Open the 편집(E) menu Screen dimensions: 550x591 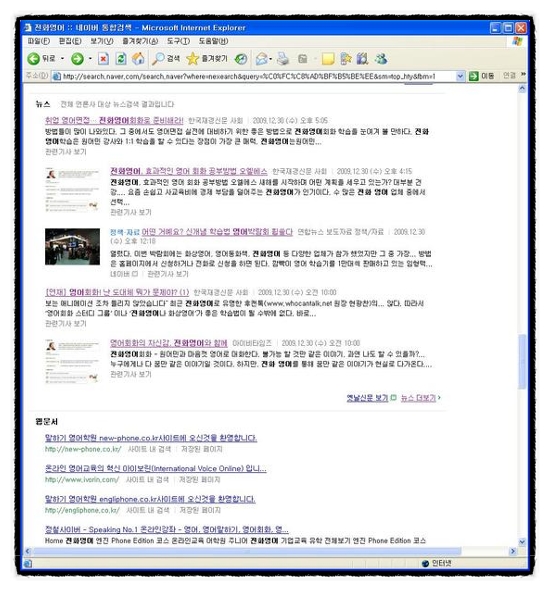coord(70,41)
